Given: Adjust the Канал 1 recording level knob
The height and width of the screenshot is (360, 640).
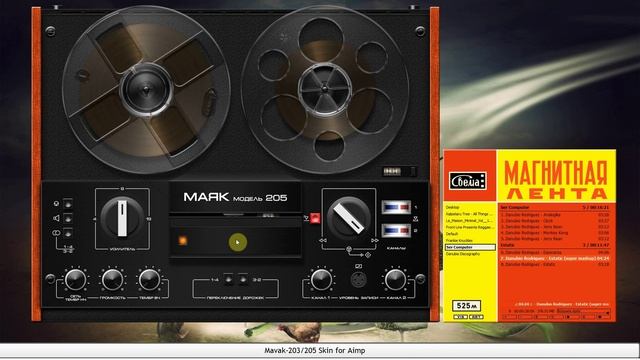Looking at the screenshot, I should [321, 280].
